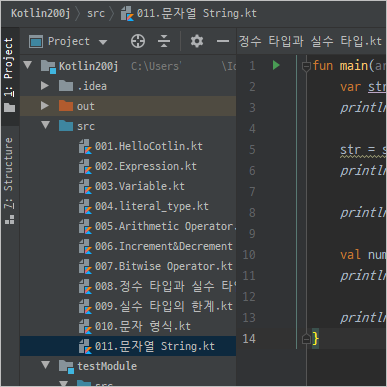Image resolution: width=387 pixels, height=387 pixels.
Task: Select 004.literal_type.kt in the tree
Action: (152, 206)
